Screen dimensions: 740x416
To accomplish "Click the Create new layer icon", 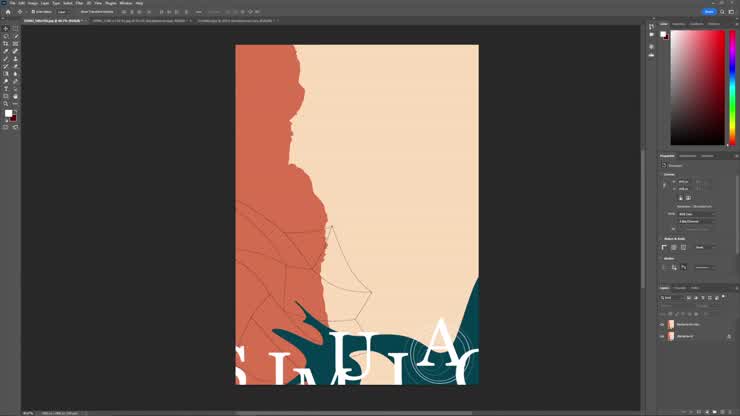I will click(x=722, y=412).
